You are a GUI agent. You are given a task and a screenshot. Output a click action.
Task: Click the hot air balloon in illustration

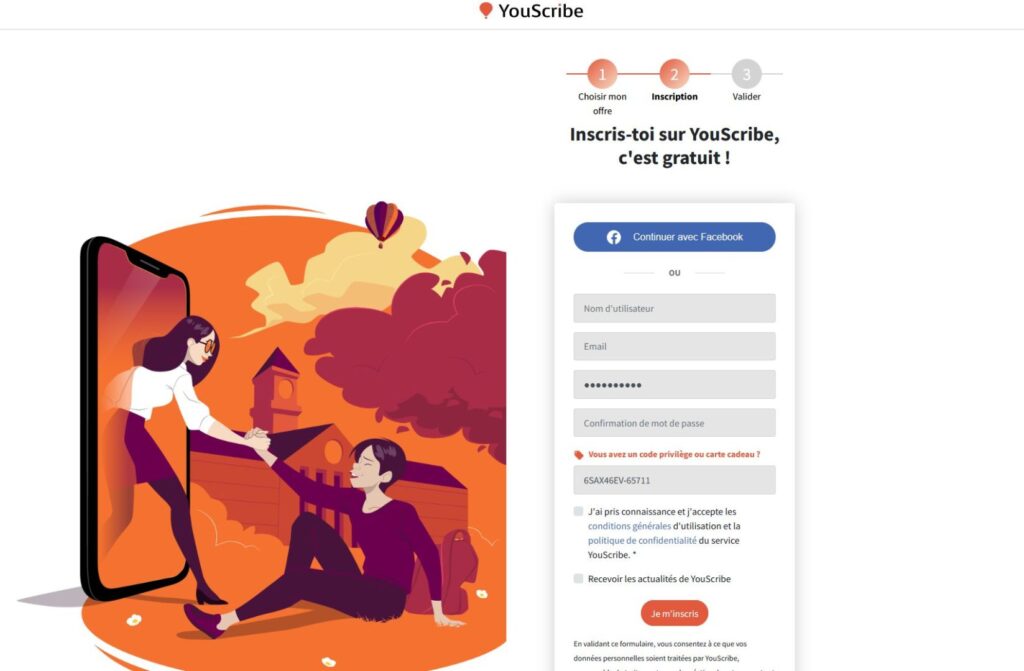tap(384, 223)
